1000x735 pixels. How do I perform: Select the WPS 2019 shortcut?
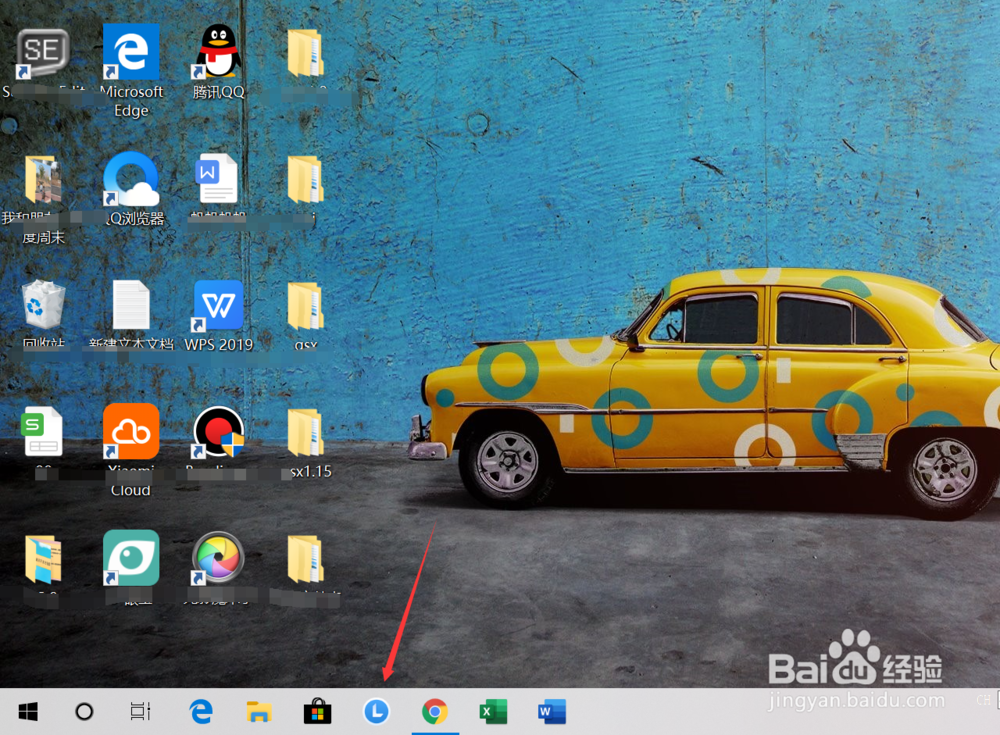218,306
